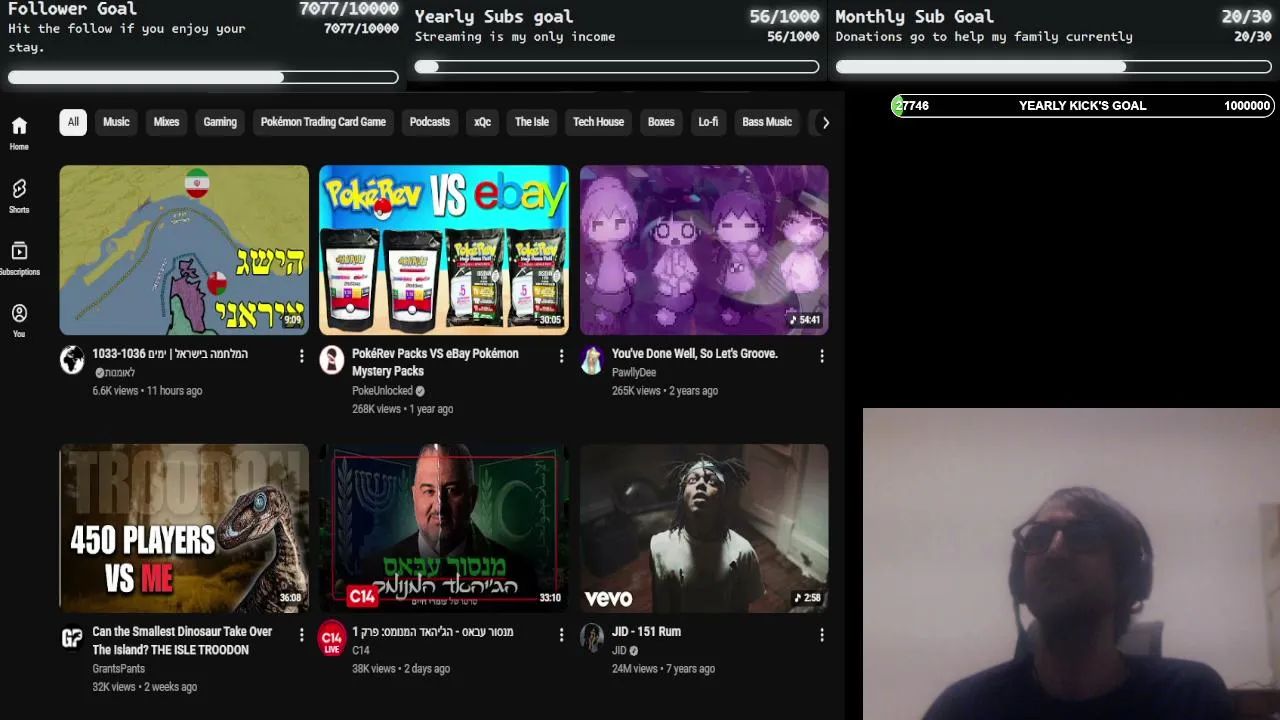
Task: Open options menu for PokéRev Packs video
Action: 561,356
